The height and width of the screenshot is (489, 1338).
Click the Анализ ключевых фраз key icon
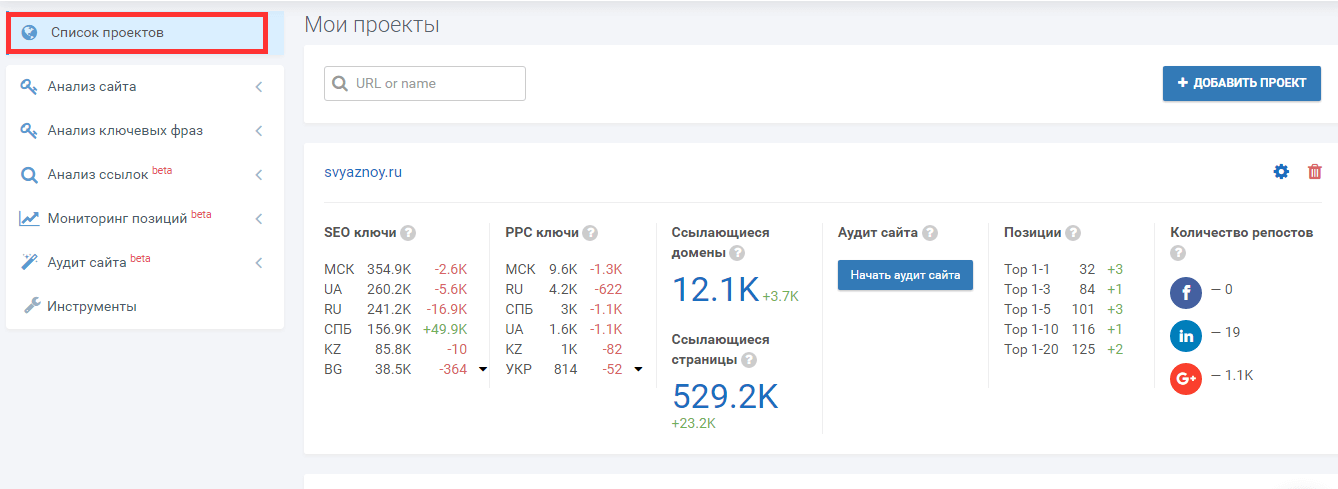point(29,131)
